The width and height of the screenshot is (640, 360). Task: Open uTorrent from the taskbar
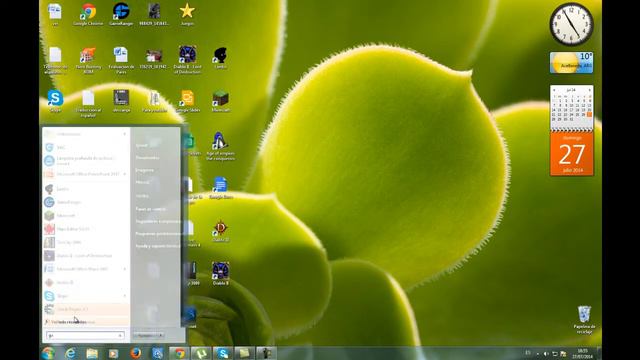pos(201,353)
